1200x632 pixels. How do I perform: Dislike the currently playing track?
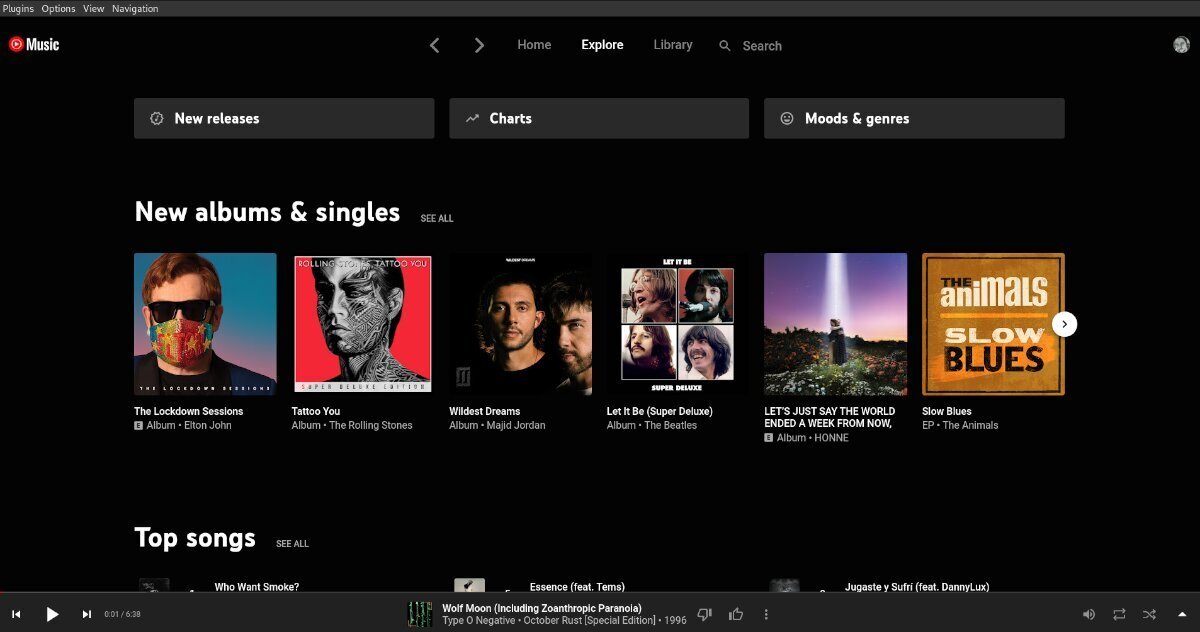(x=704, y=614)
